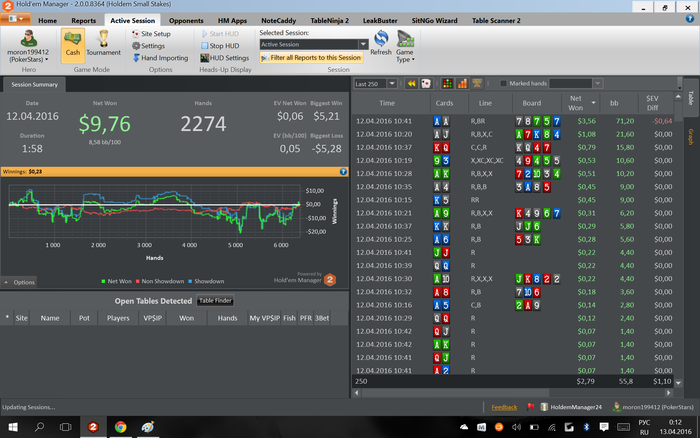Sort open tables by VP$IP column
700x438 pixels.
[152, 318]
